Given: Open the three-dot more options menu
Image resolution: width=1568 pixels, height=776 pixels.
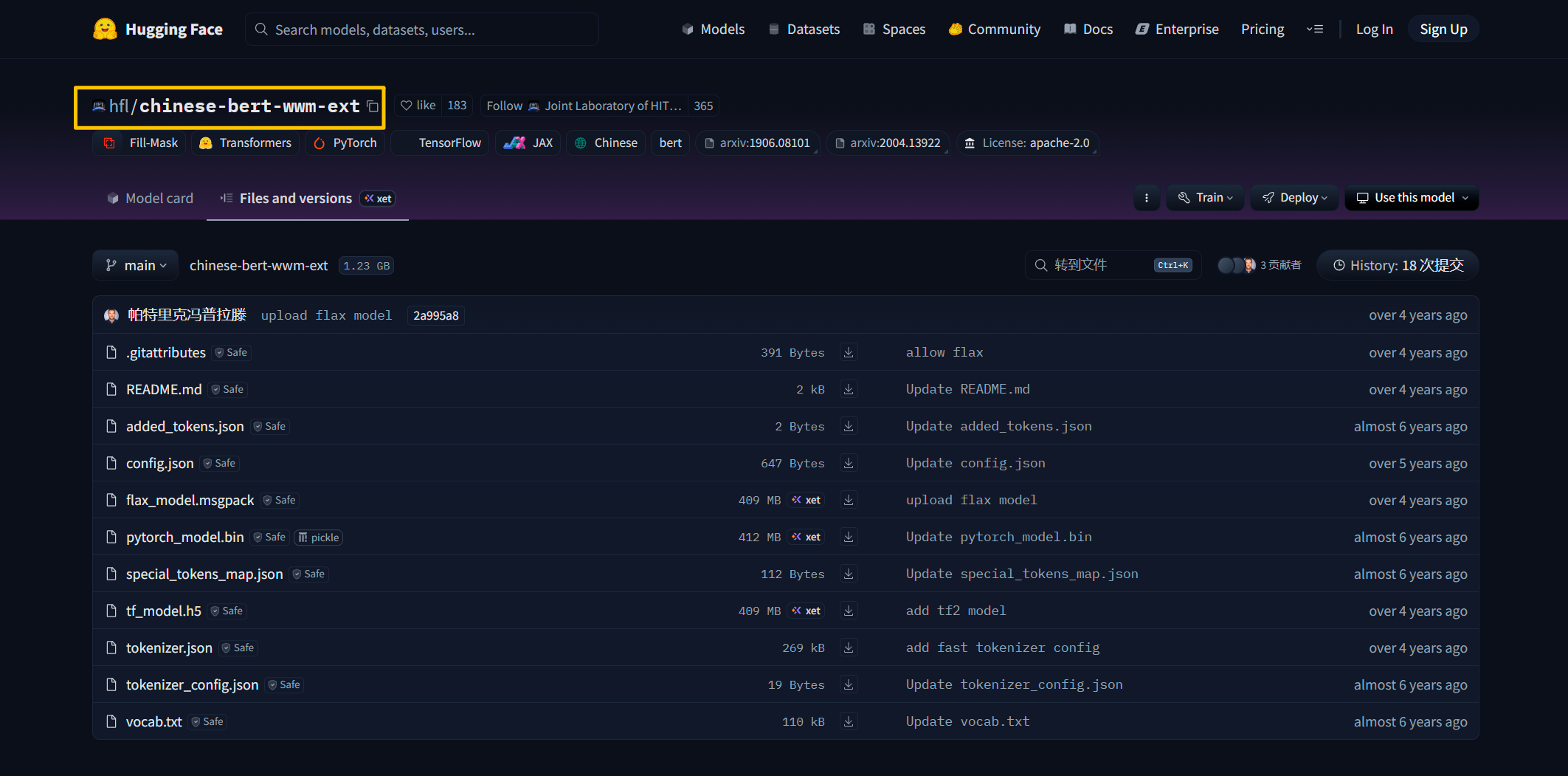Looking at the screenshot, I should (x=1147, y=198).
